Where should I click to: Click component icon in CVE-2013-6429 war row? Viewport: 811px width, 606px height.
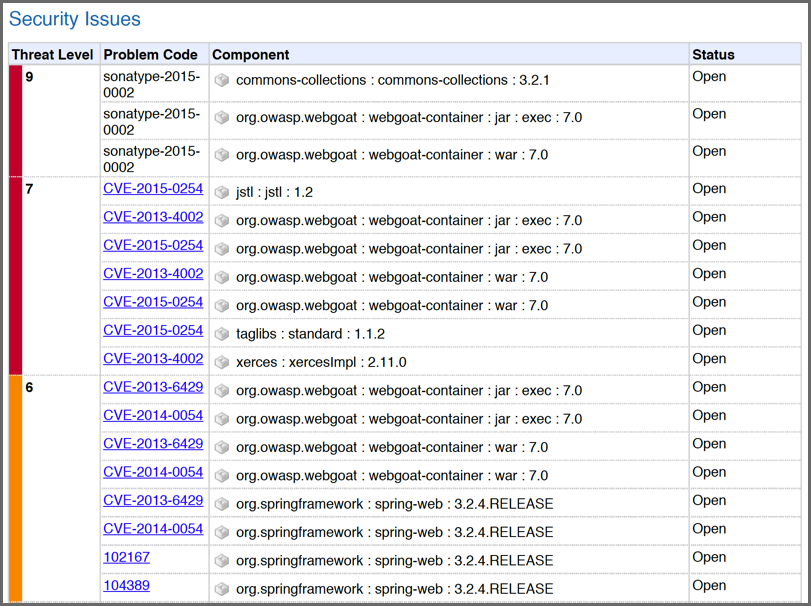pyautogui.click(x=222, y=447)
